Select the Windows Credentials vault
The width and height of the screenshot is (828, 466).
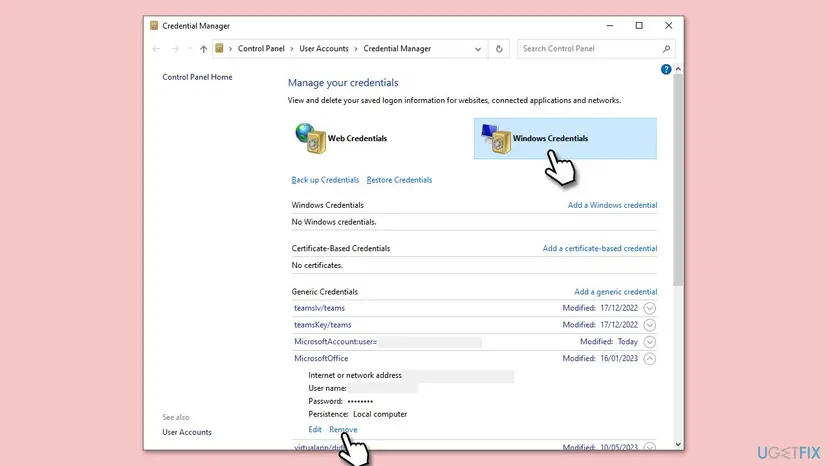pyautogui.click(x=565, y=138)
